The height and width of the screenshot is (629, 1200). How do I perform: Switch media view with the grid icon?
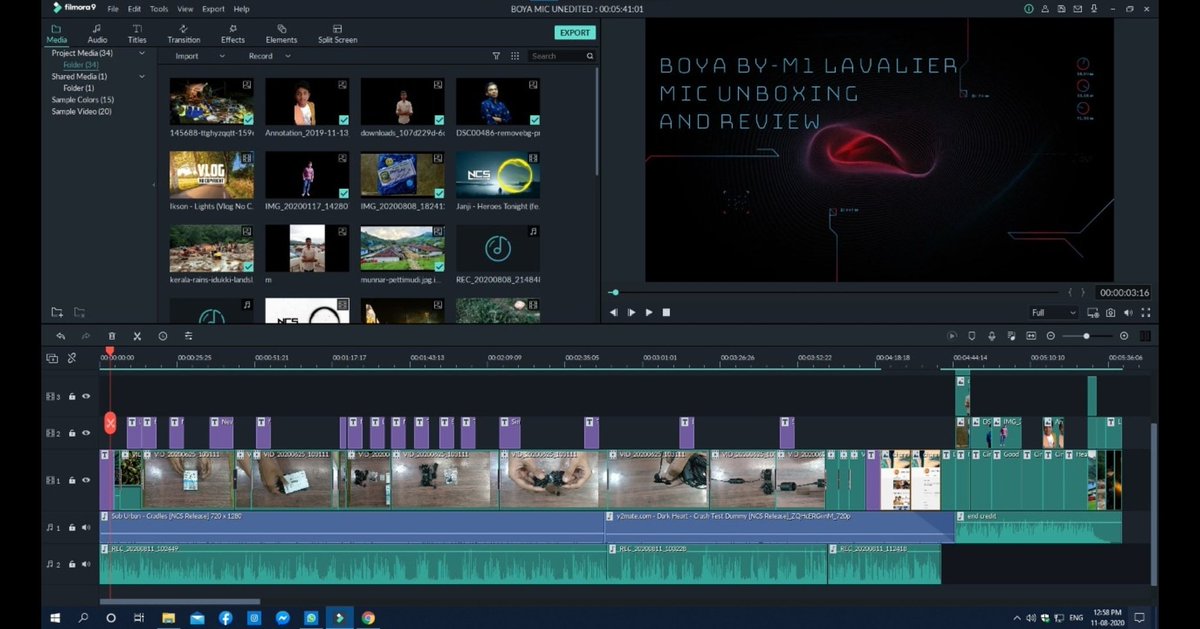pos(515,56)
